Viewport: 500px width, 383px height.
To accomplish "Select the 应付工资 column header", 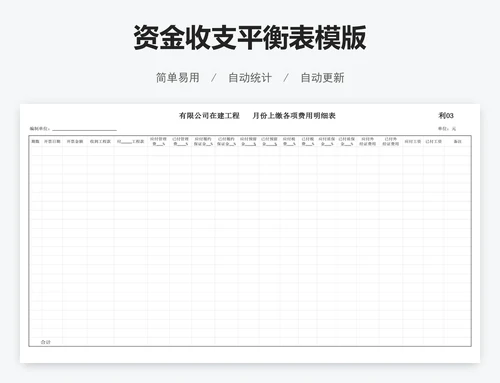I will pos(413,141).
